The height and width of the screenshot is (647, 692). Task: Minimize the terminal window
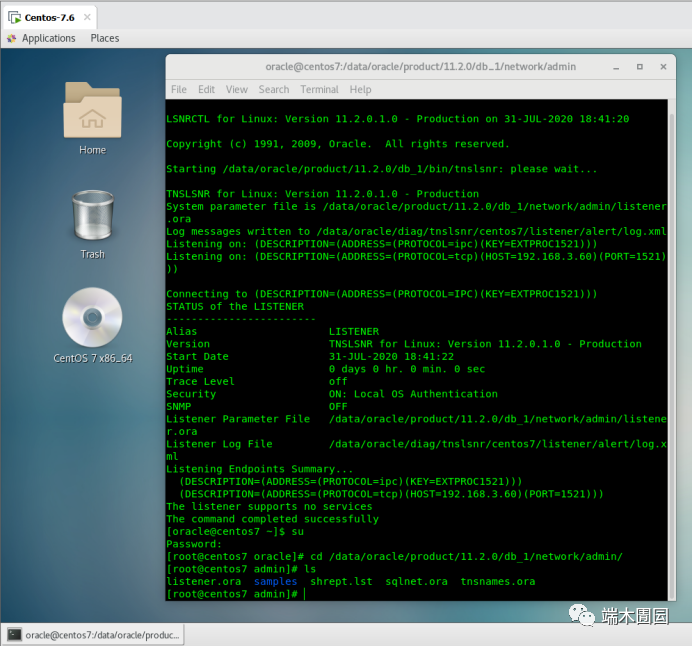pos(616,67)
